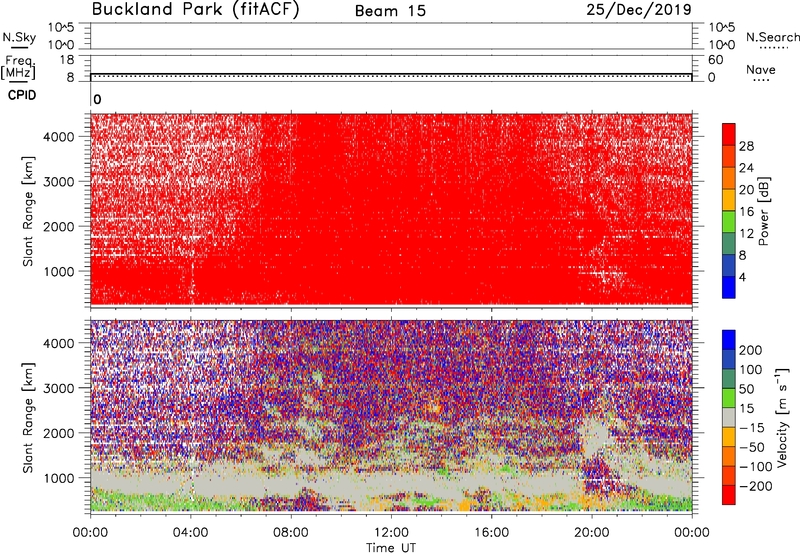Image resolution: width=800 pixels, height=554 pixels.
Task: Click the date '25/Dec/2019'
Action: (639, 9)
